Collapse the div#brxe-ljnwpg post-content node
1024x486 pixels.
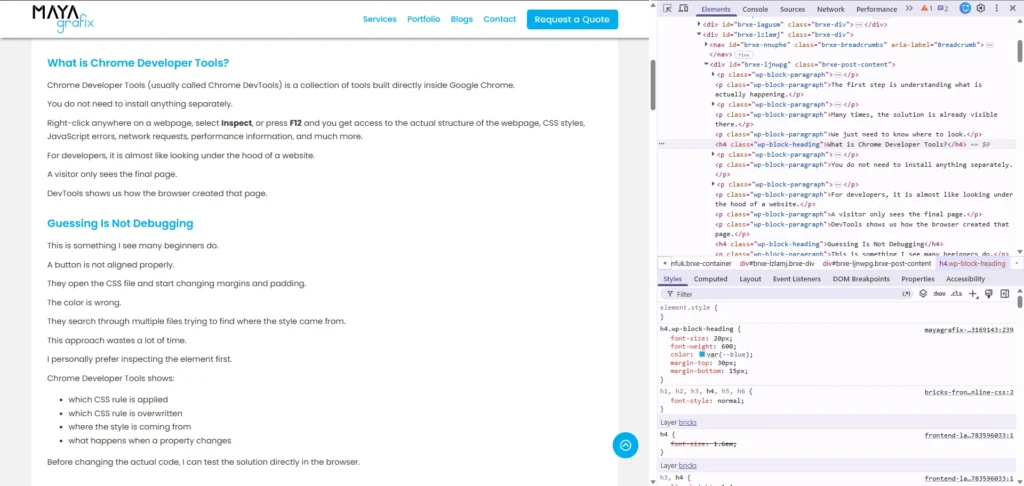click(x=706, y=65)
